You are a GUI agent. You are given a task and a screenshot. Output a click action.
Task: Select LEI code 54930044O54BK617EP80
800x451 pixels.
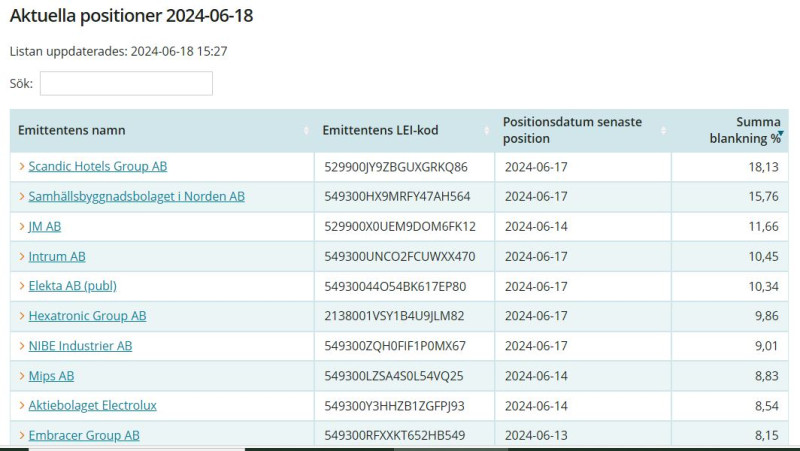[x=395, y=286]
